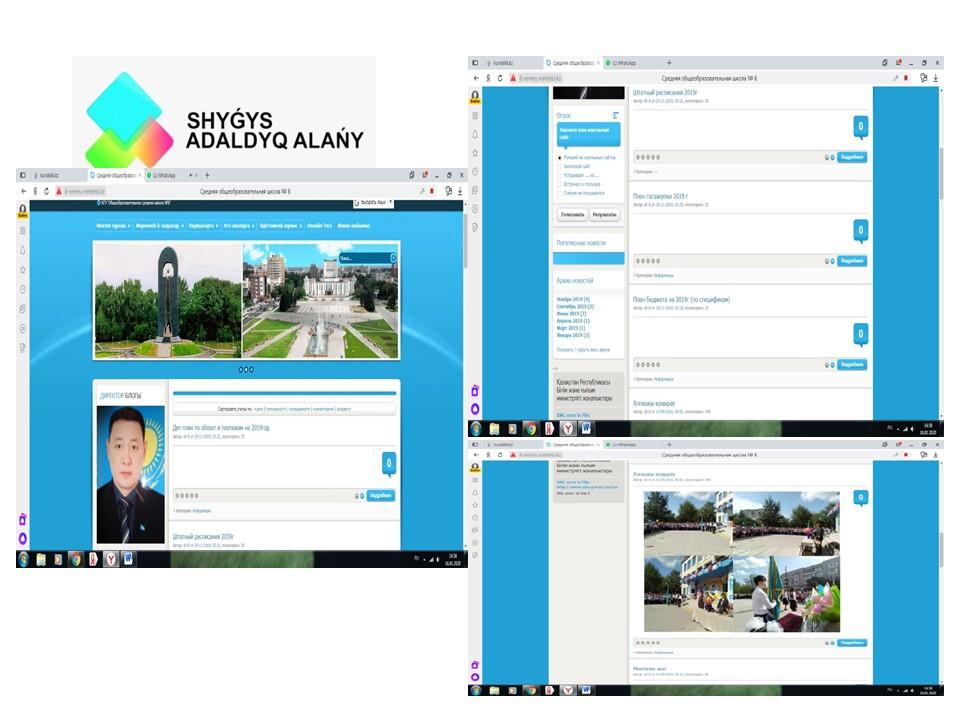This screenshot has width=960, height=720.
Task: Expand the 'Әдістемелік жұмыс' navigation menu
Action: click(280, 226)
